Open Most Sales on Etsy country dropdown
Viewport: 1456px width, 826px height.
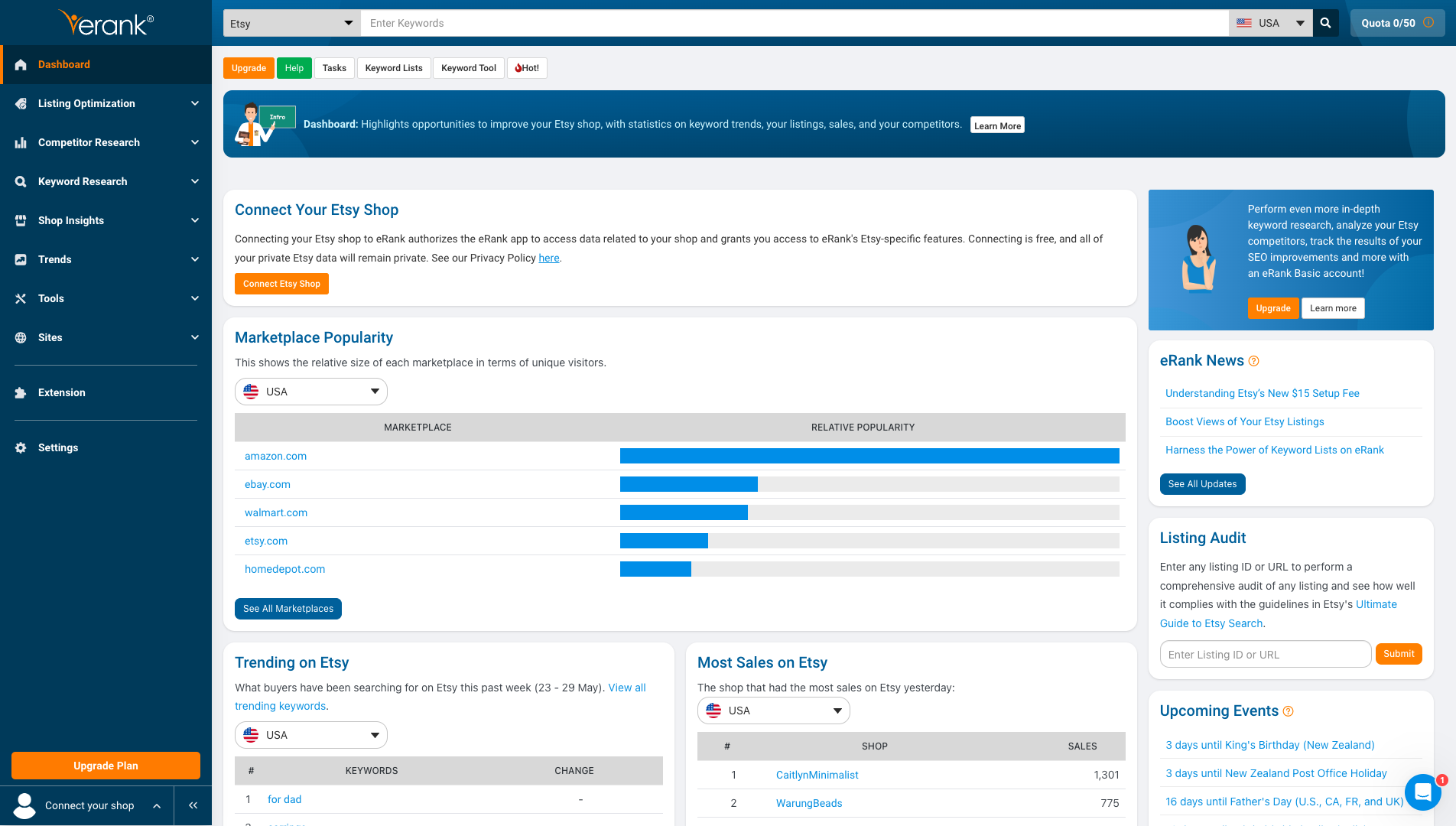pos(773,711)
